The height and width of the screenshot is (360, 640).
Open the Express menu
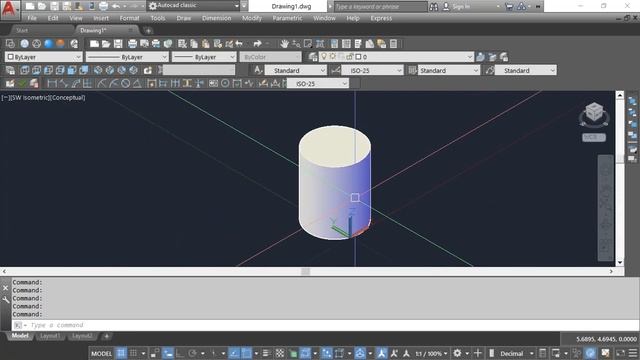[x=381, y=18]
